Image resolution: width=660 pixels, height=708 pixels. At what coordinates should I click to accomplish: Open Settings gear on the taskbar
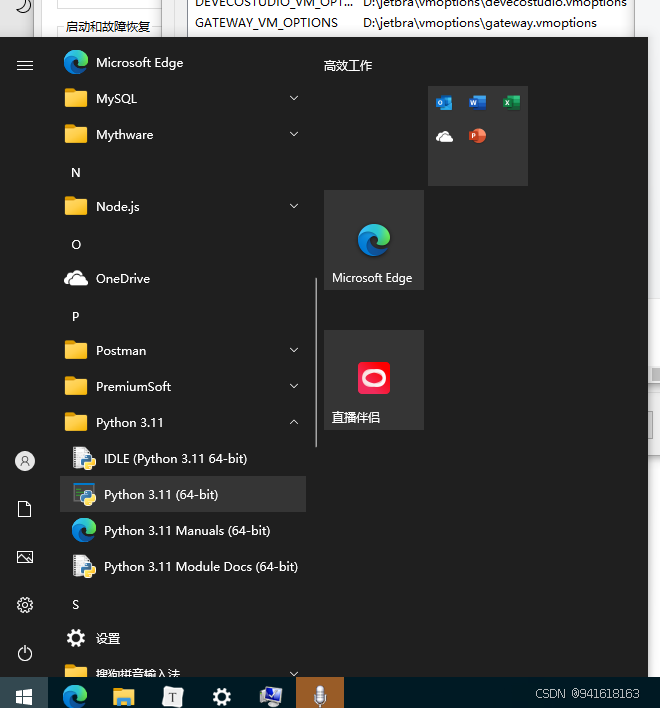pyautogui.click(x=222, y=697)
